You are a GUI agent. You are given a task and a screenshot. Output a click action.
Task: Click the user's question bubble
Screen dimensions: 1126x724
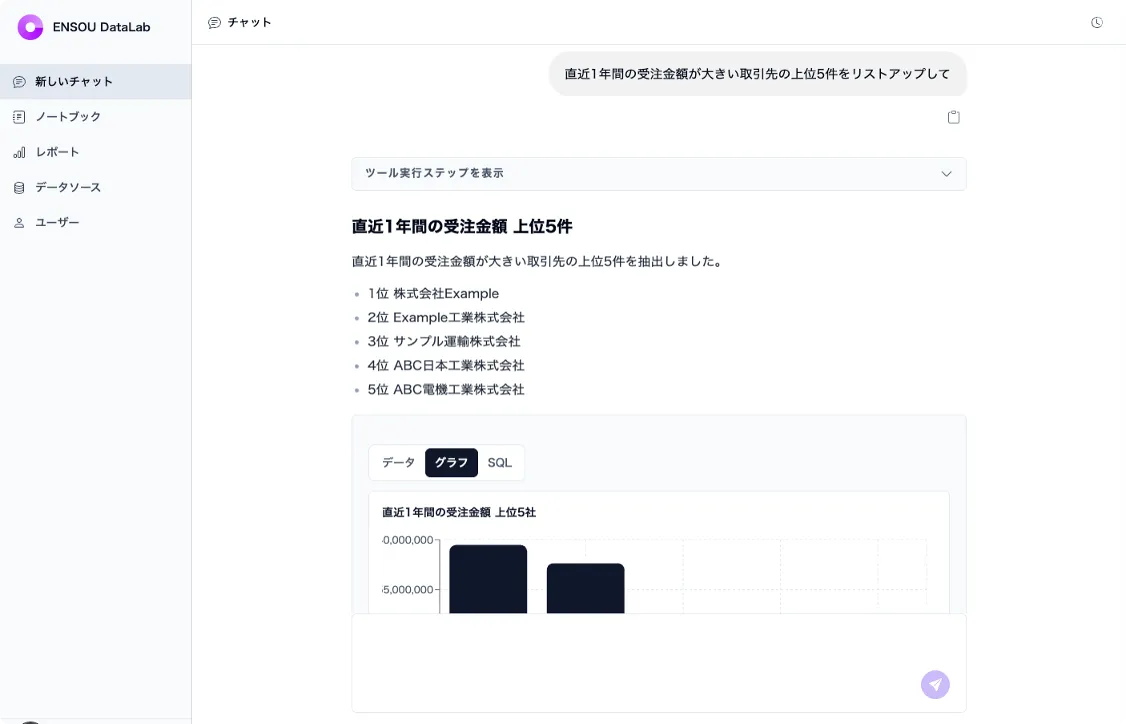coord(757,74)
